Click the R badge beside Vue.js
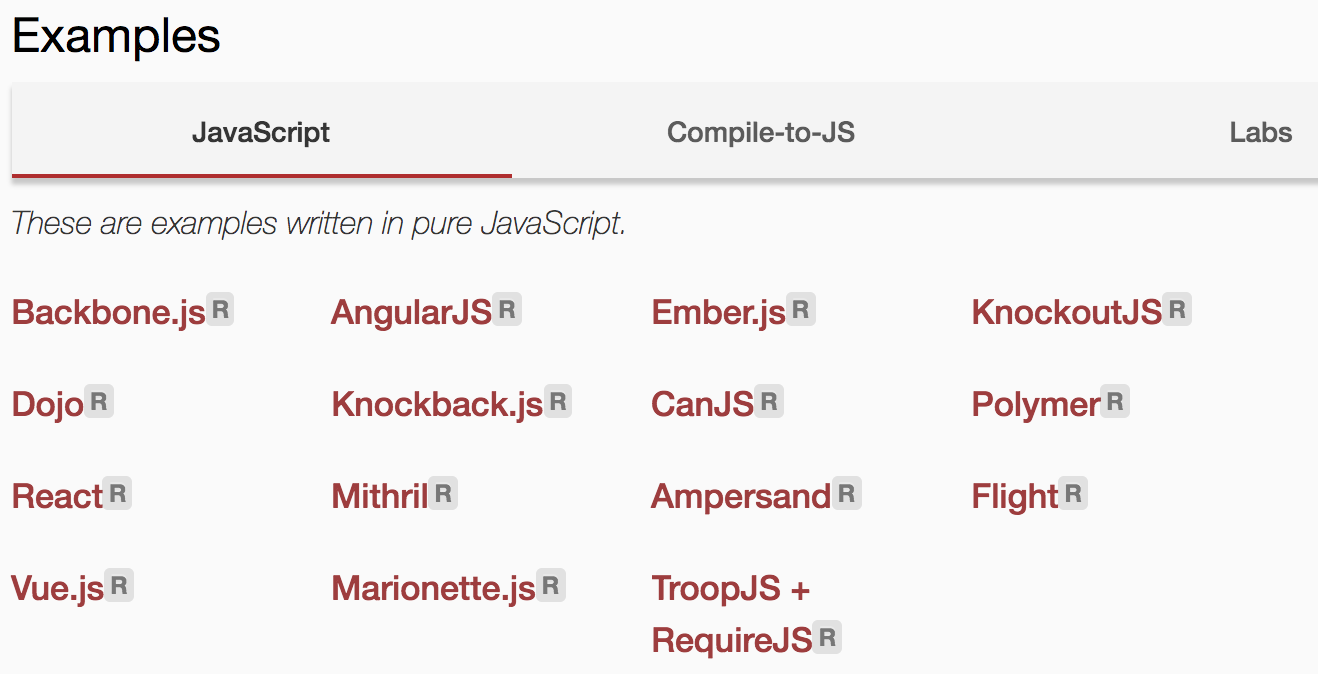Screen dimensions: 1318x674 tap(119, 585)
